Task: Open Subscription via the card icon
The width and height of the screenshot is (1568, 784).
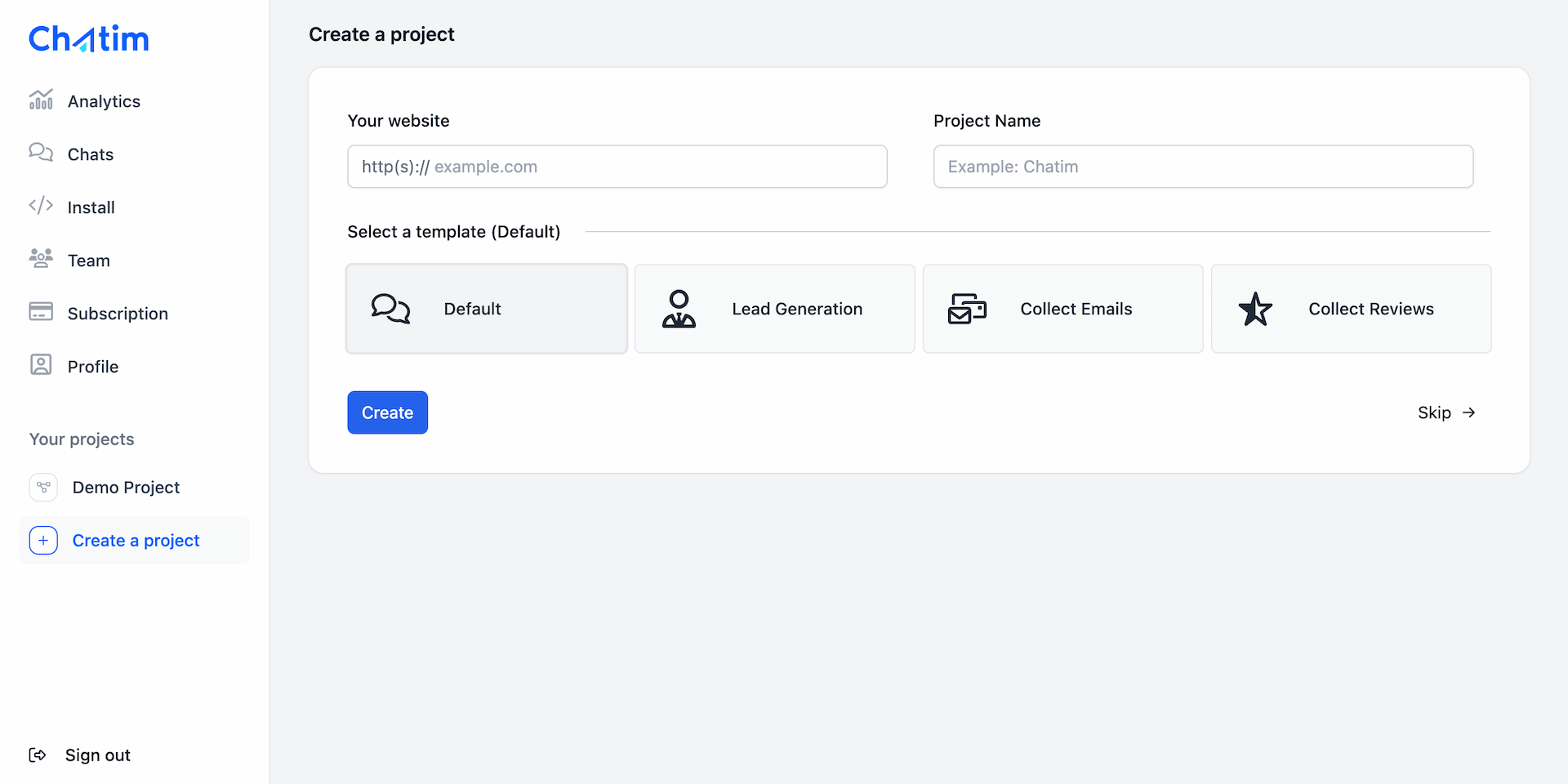Action: pos(41,313)
